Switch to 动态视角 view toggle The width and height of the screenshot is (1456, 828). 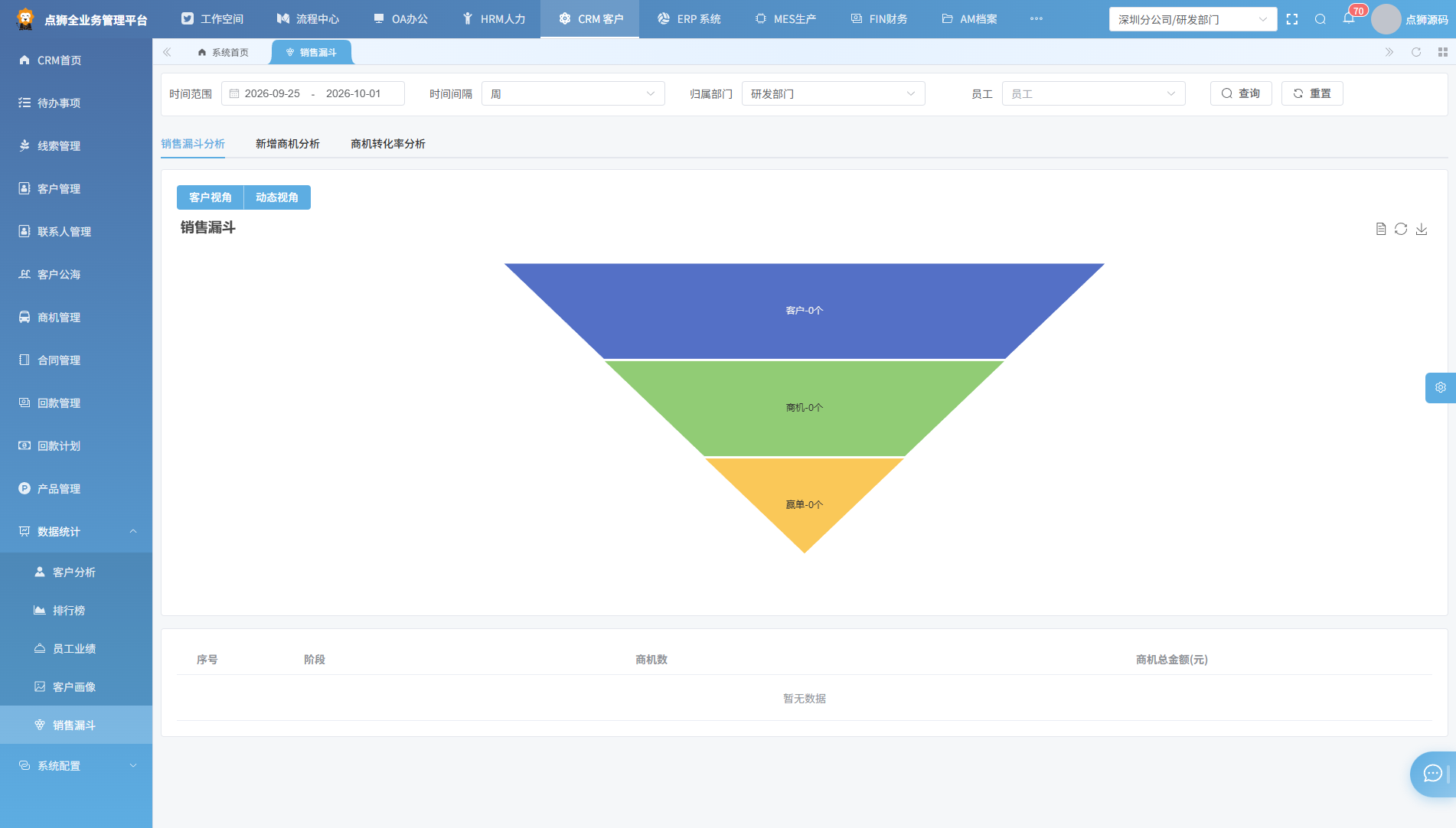pos(277,197)
